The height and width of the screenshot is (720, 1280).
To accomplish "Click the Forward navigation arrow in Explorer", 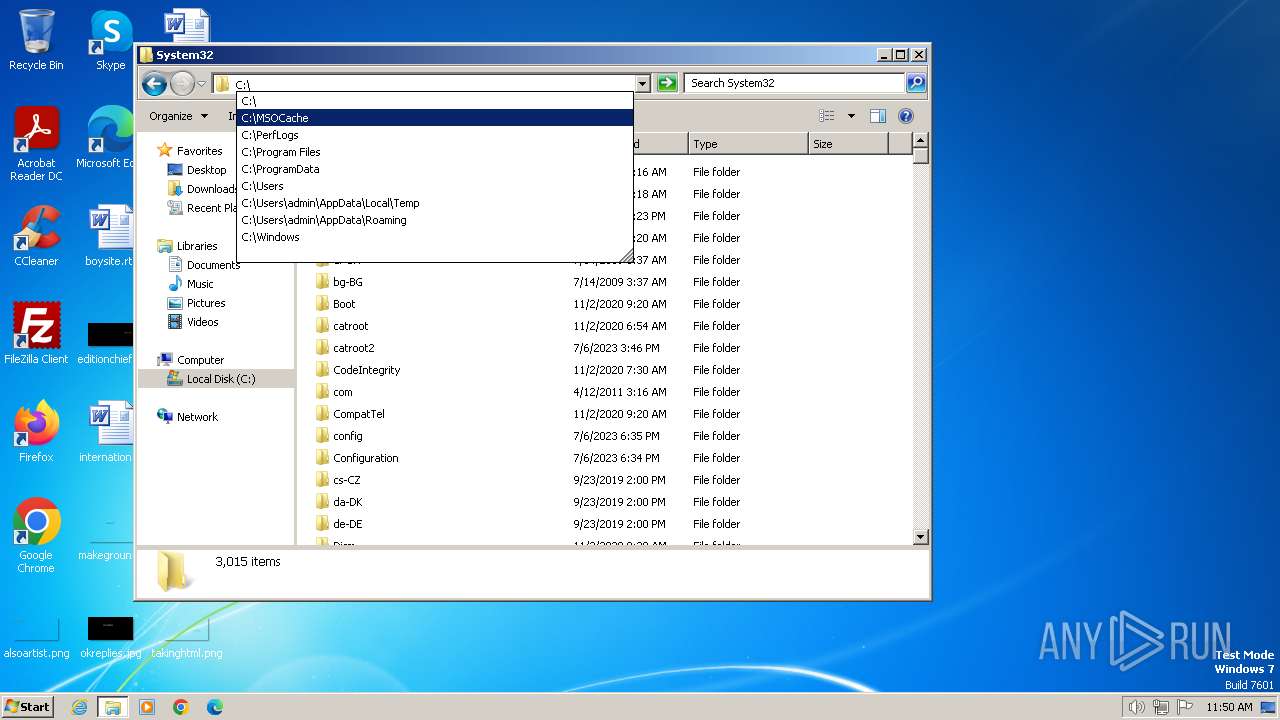I will coord(182,84).
